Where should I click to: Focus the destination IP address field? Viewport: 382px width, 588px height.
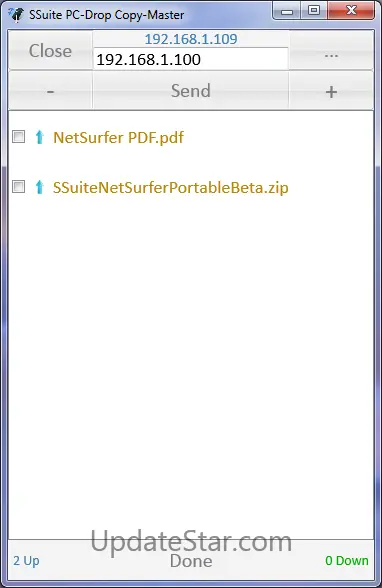[x=190, y=59]
